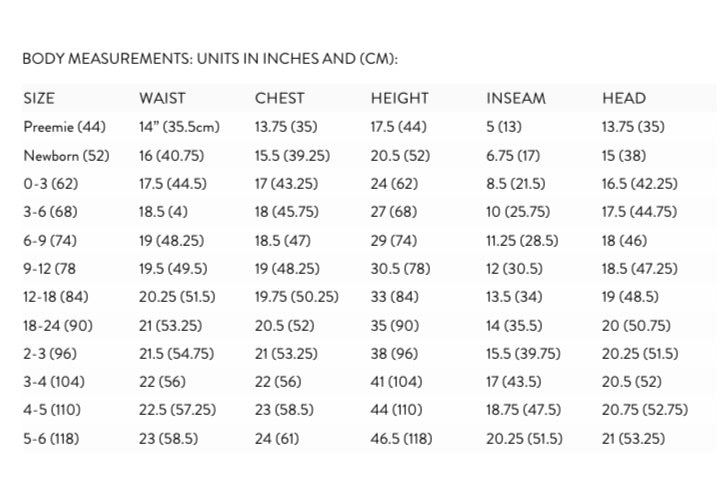Screen dimensions: 723x495
Task: Click the CHEST column header
Action: tap(279, 98)
